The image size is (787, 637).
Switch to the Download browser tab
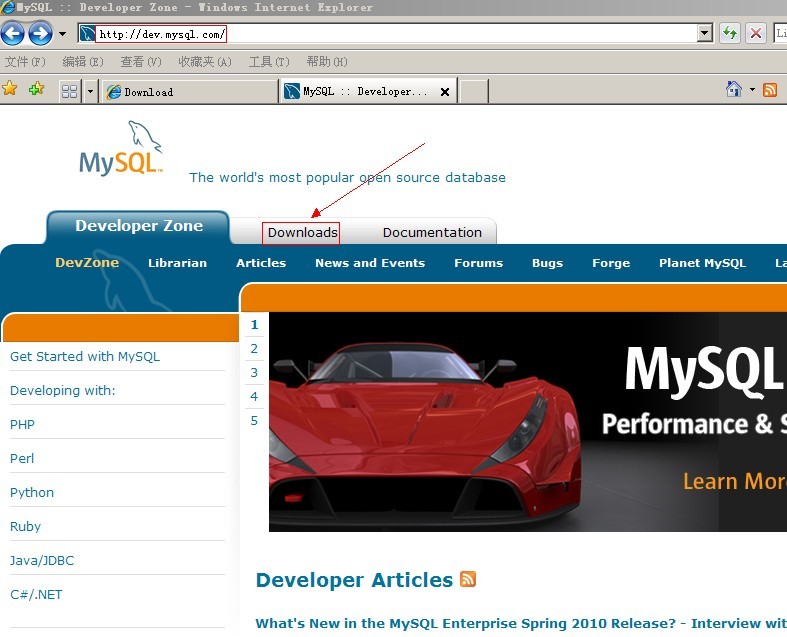click(x=188, y=92)
